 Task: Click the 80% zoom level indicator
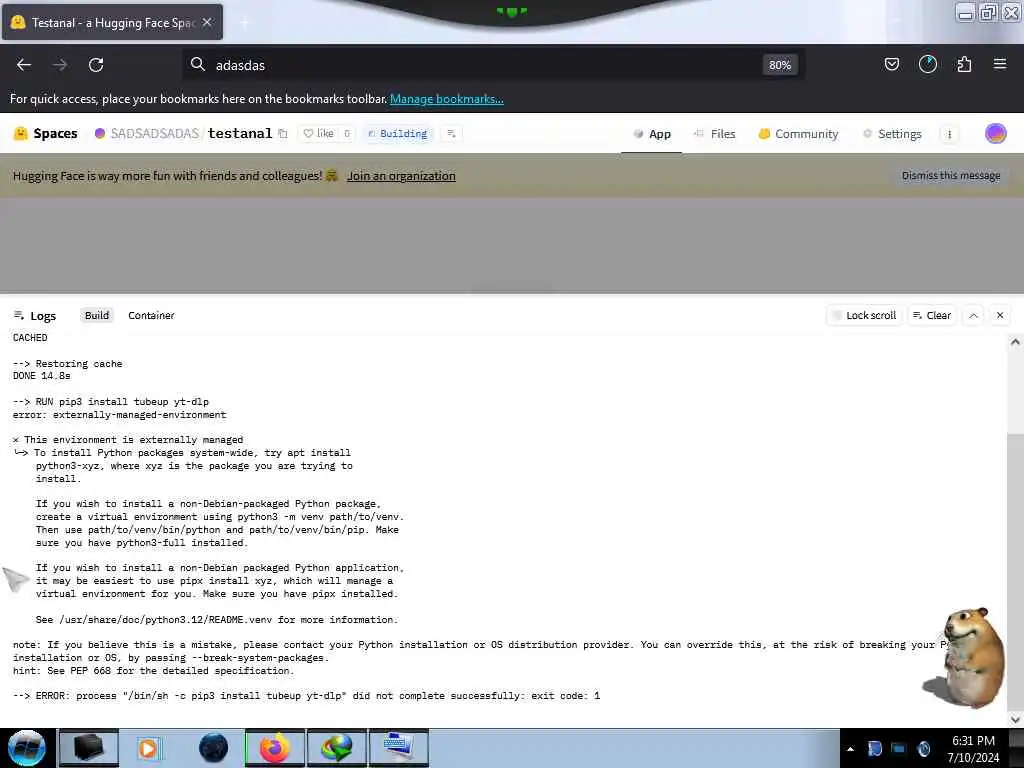click(780, 65)
